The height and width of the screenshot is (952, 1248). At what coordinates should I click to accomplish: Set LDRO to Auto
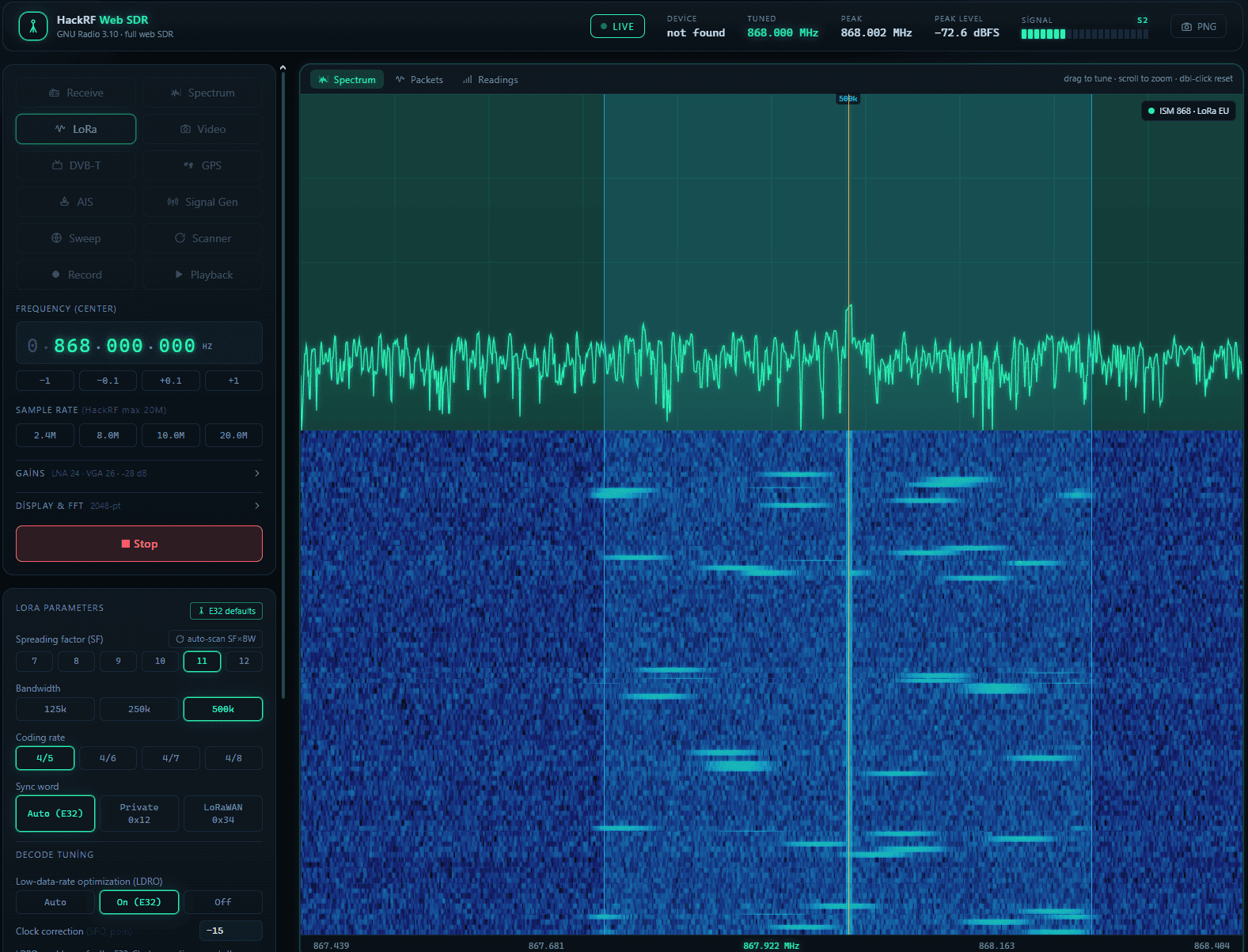pyautogui.click(x=55, y=902)
